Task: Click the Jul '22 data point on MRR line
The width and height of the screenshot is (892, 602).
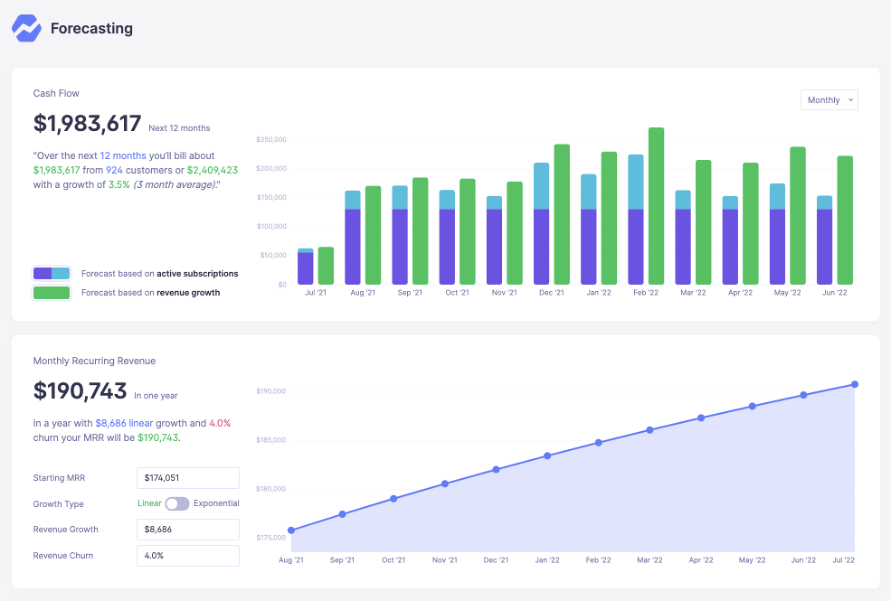Action: [x=855, y=384]
